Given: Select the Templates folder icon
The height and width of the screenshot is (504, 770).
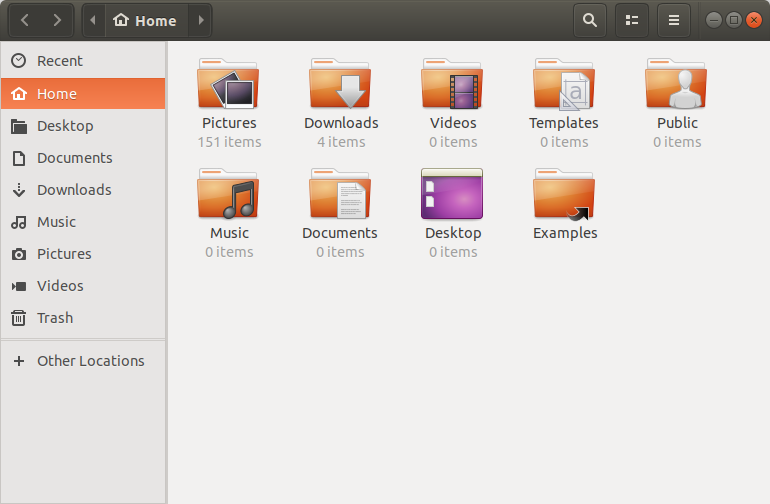Looking at the screenshot, I should click(x=564, y=84).
